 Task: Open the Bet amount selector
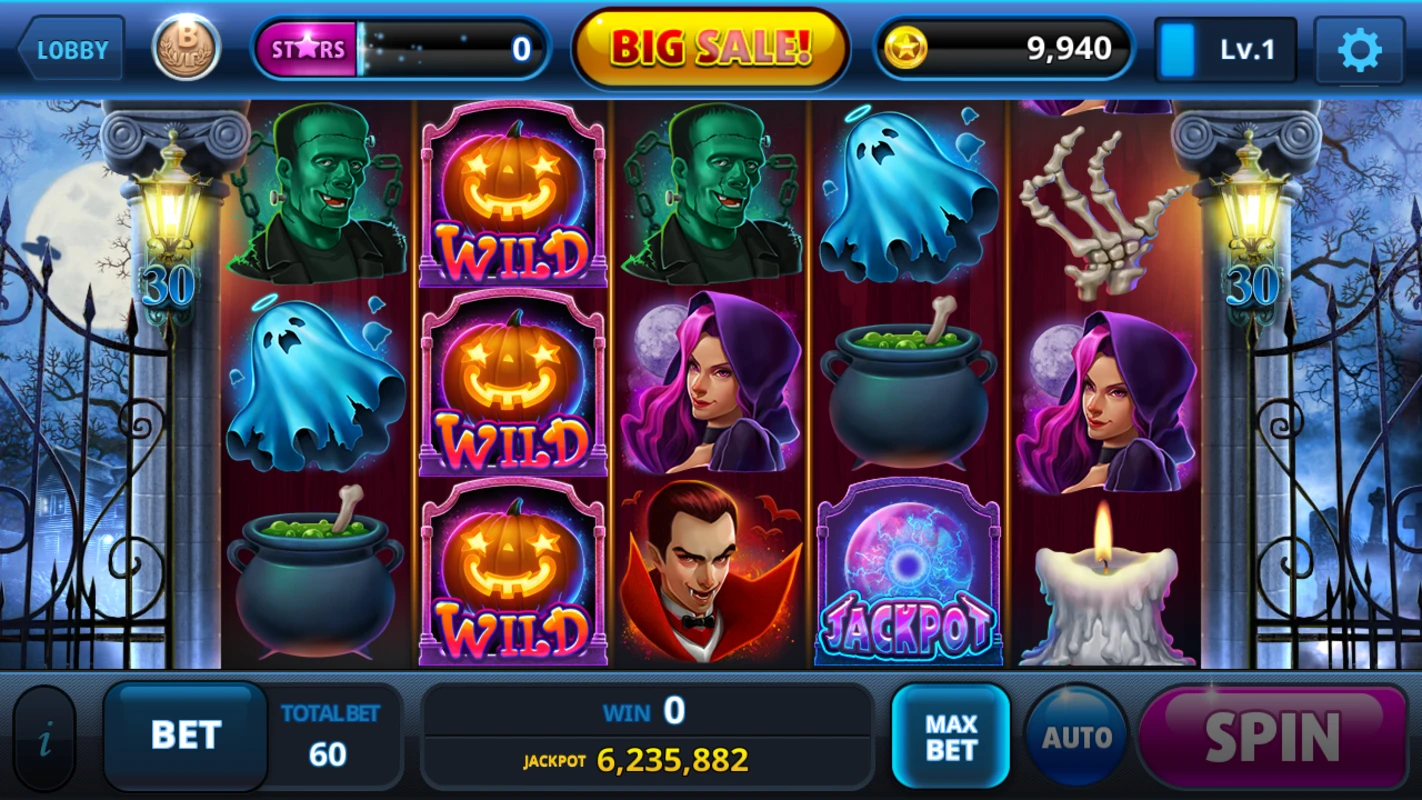[x=185, y=736]
